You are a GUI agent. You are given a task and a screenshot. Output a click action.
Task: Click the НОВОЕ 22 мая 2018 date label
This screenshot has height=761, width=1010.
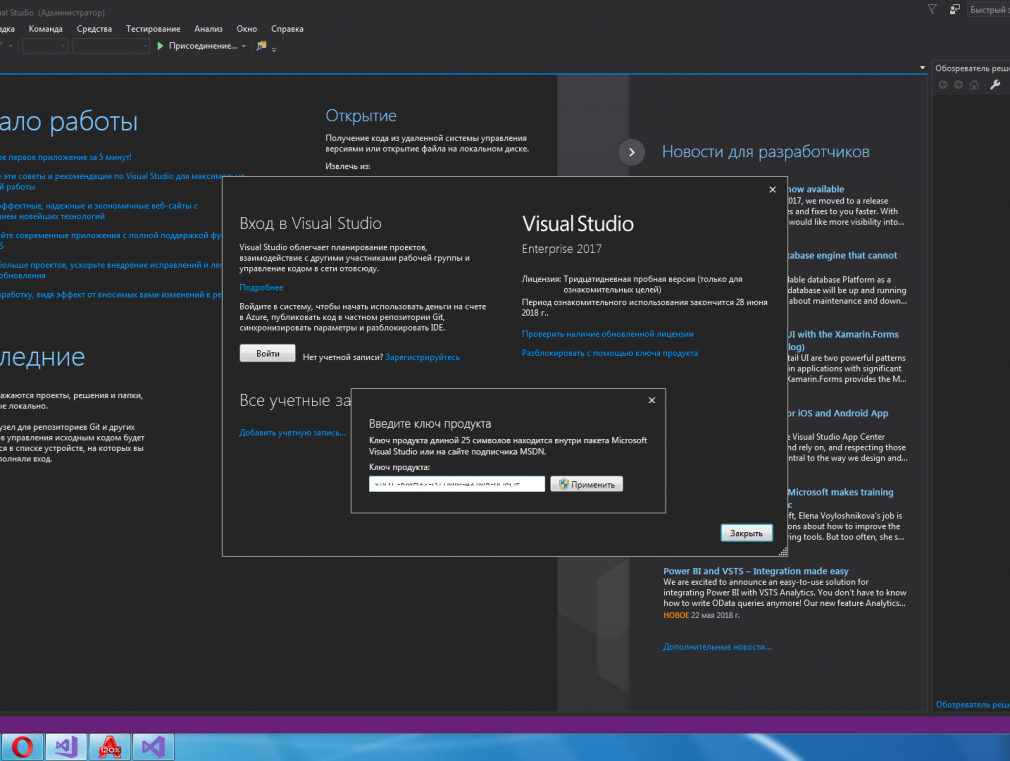click(x=701, y=615)
